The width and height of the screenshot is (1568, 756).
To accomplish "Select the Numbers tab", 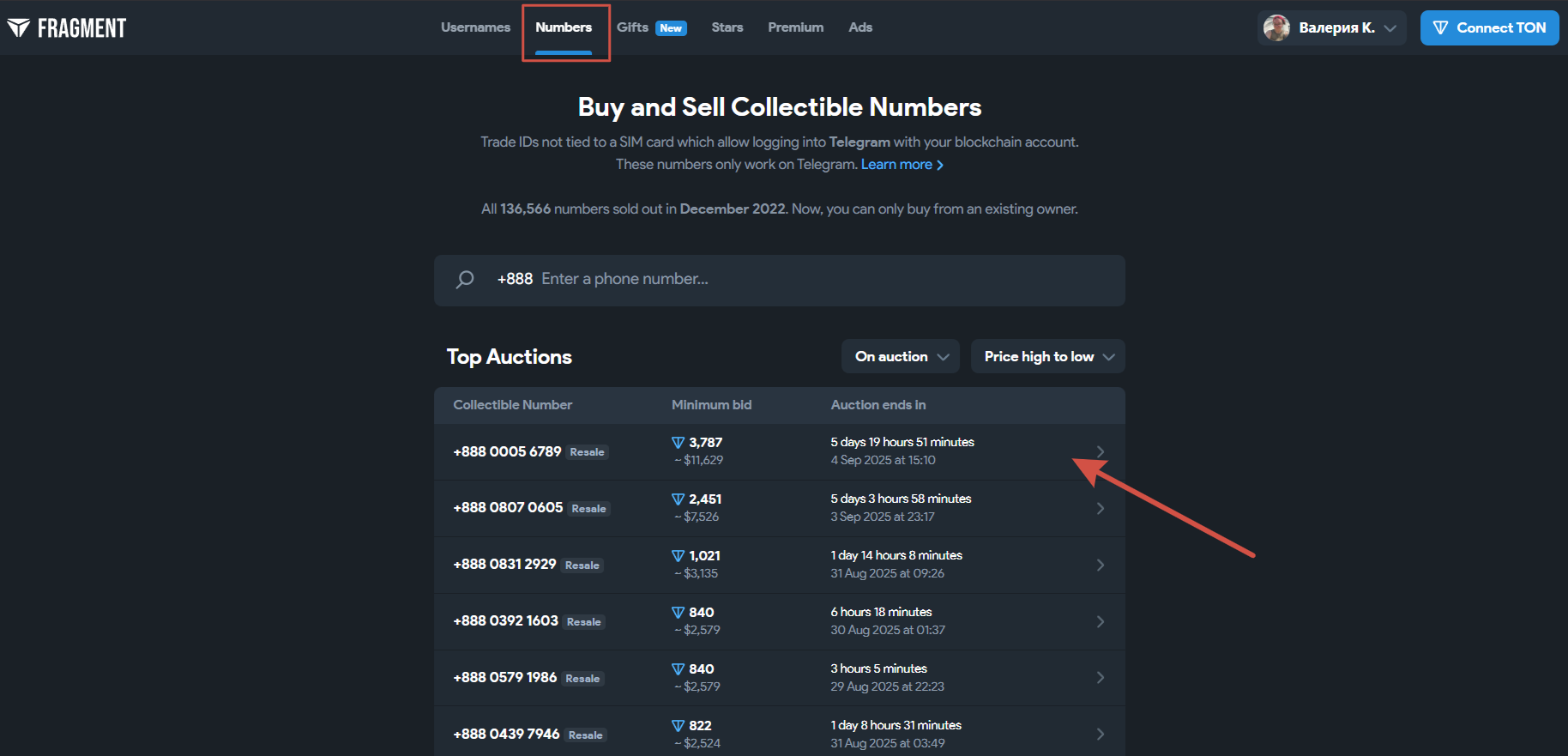I will click(564, 27).
